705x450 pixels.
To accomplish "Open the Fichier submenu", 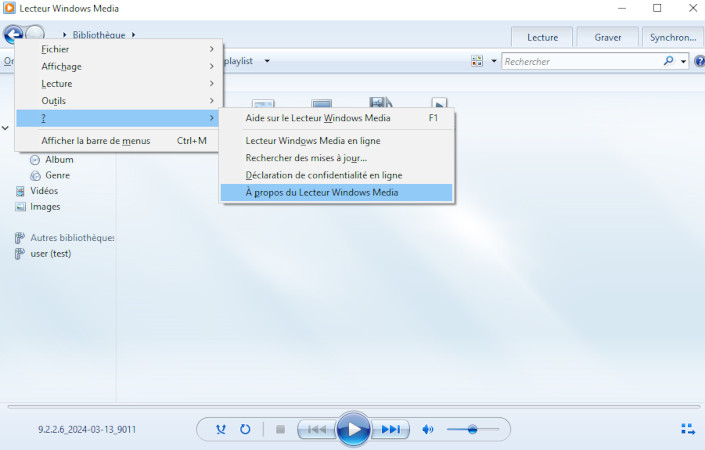I will [117, 49].
